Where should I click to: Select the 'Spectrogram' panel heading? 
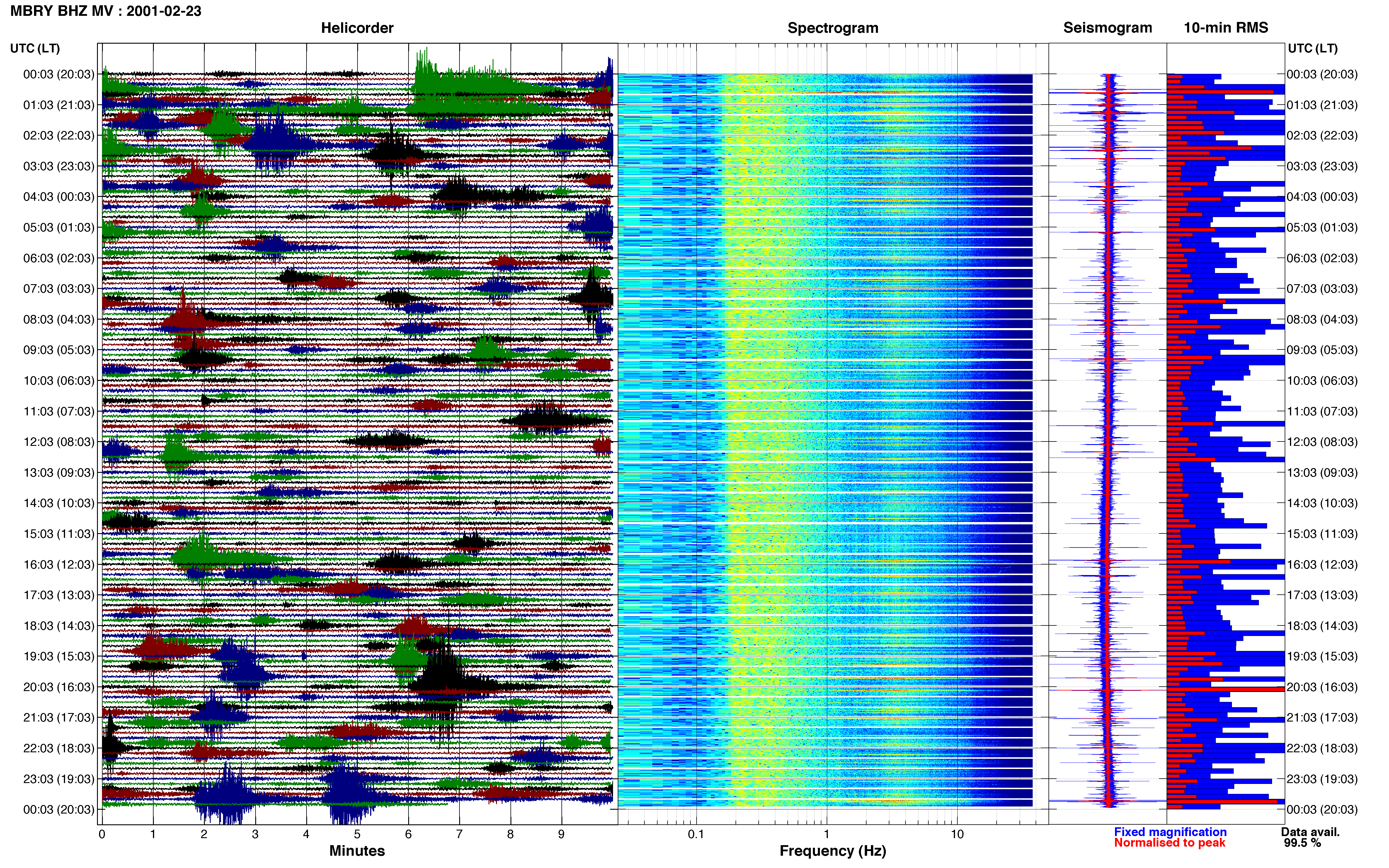click(833, 28)
